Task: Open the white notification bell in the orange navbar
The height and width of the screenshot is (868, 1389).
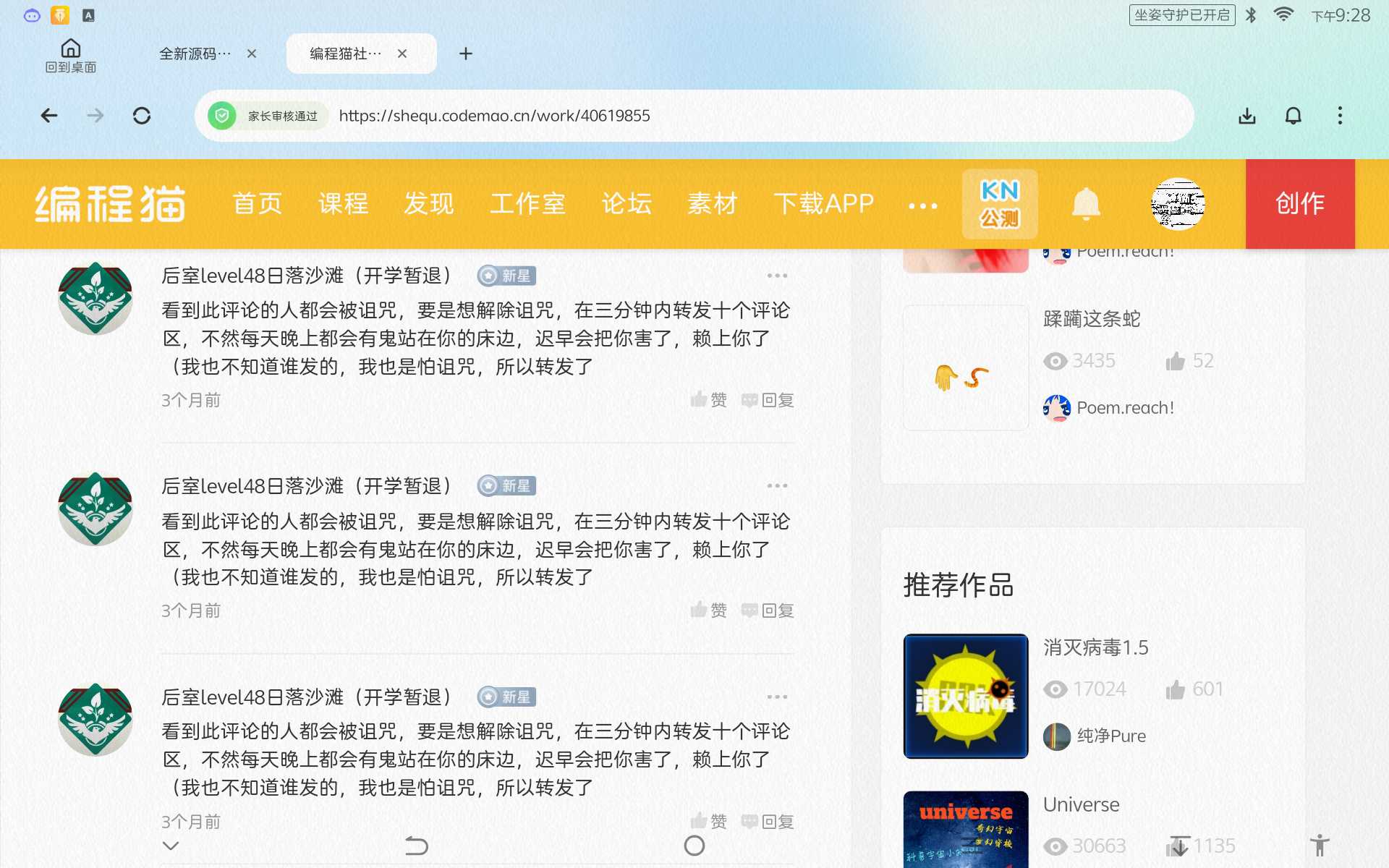Action: click(1086, 204)
